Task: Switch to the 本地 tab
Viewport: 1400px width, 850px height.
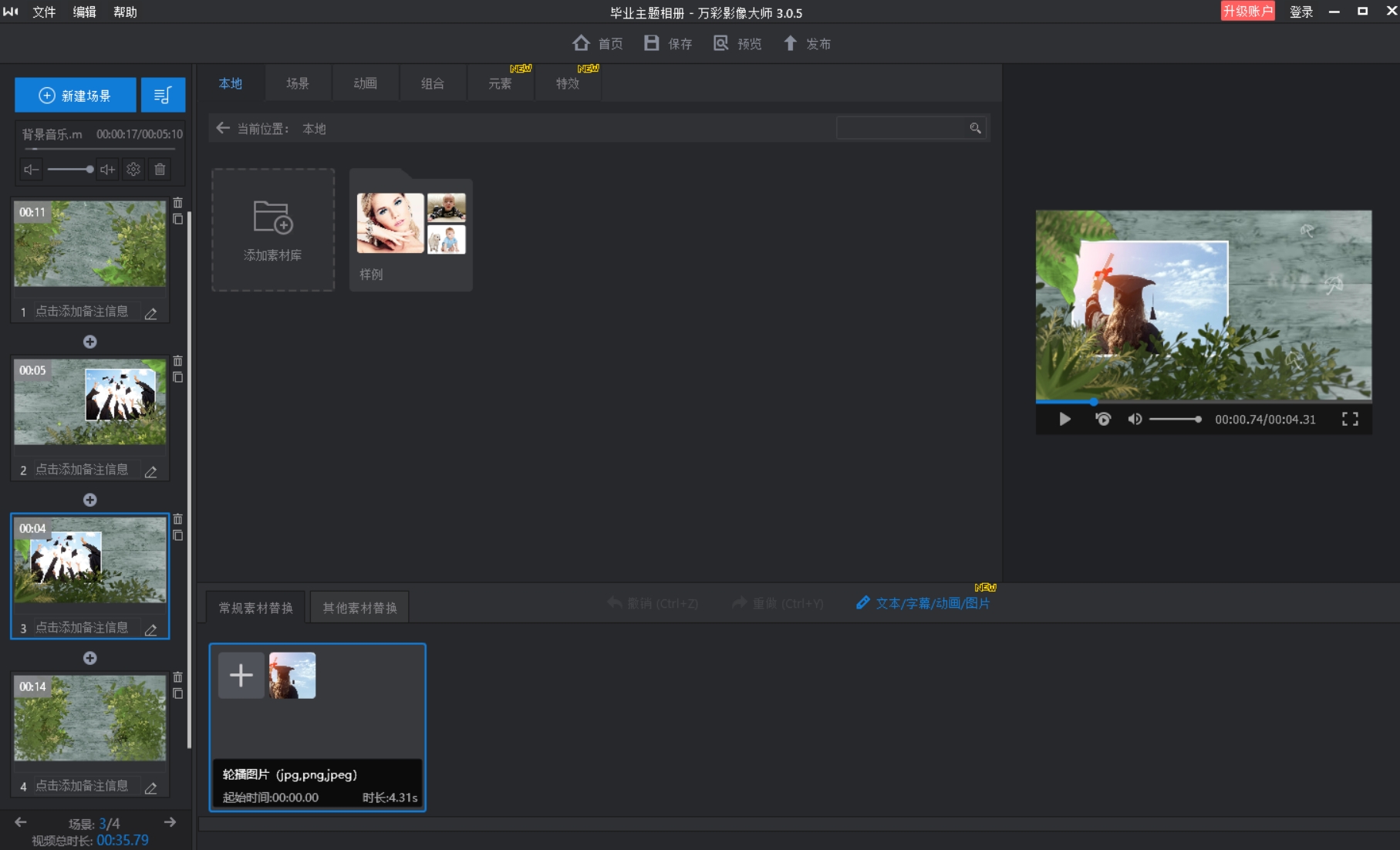Action: [x=231, y=83]
